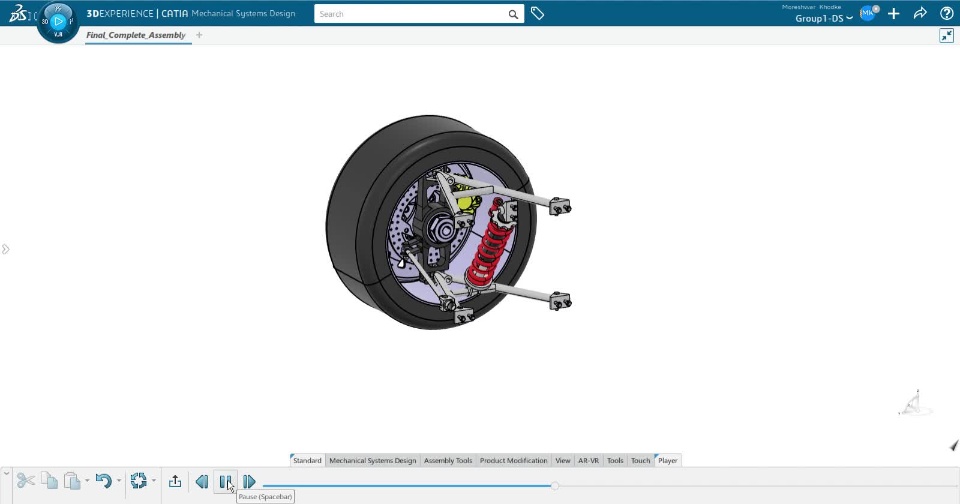Open the Product Modification tab
Viewport: 960px width, 504px height.
(x=514, y=461)
